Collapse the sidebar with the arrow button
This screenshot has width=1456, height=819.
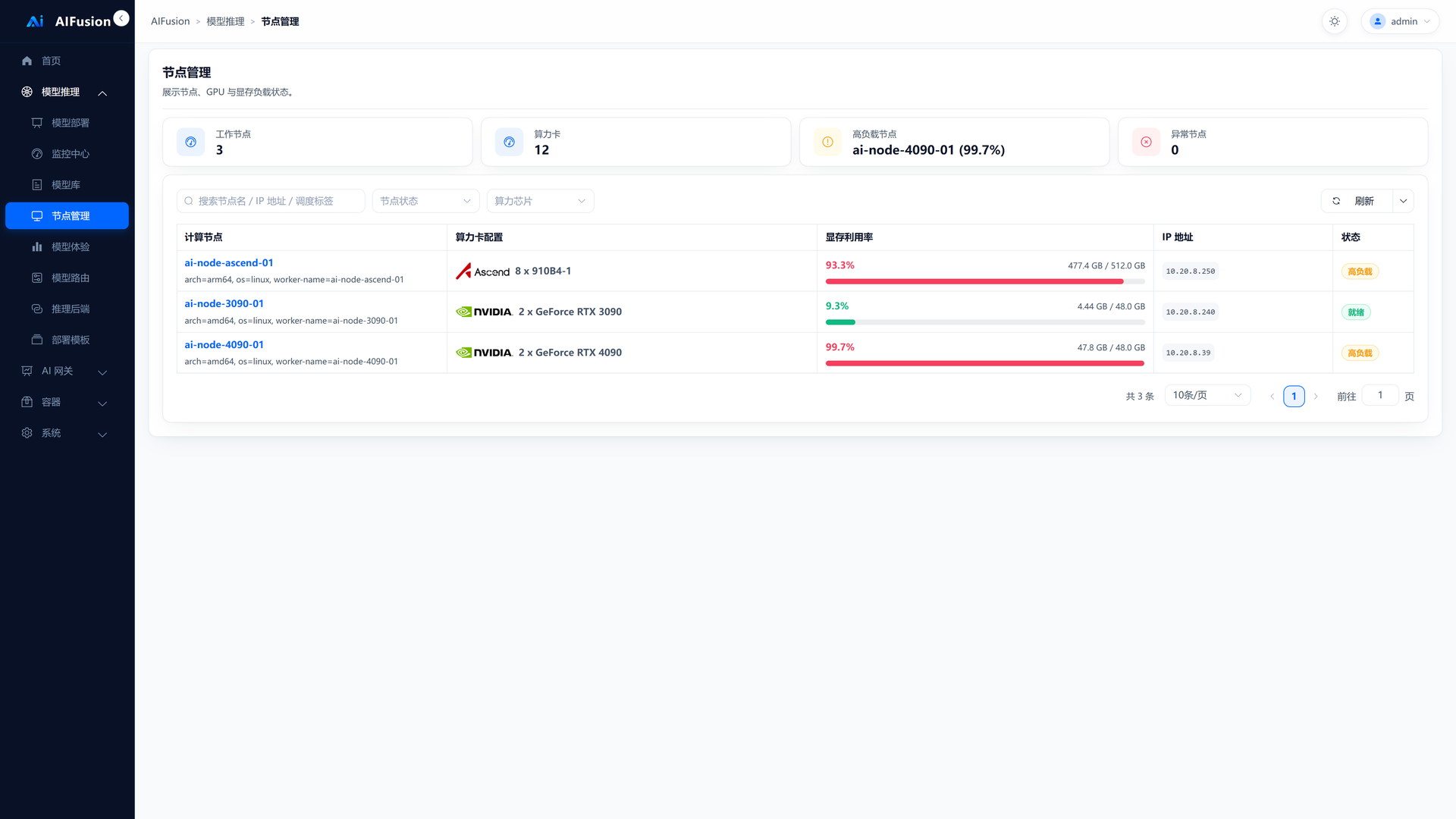[x=121, y=18]
